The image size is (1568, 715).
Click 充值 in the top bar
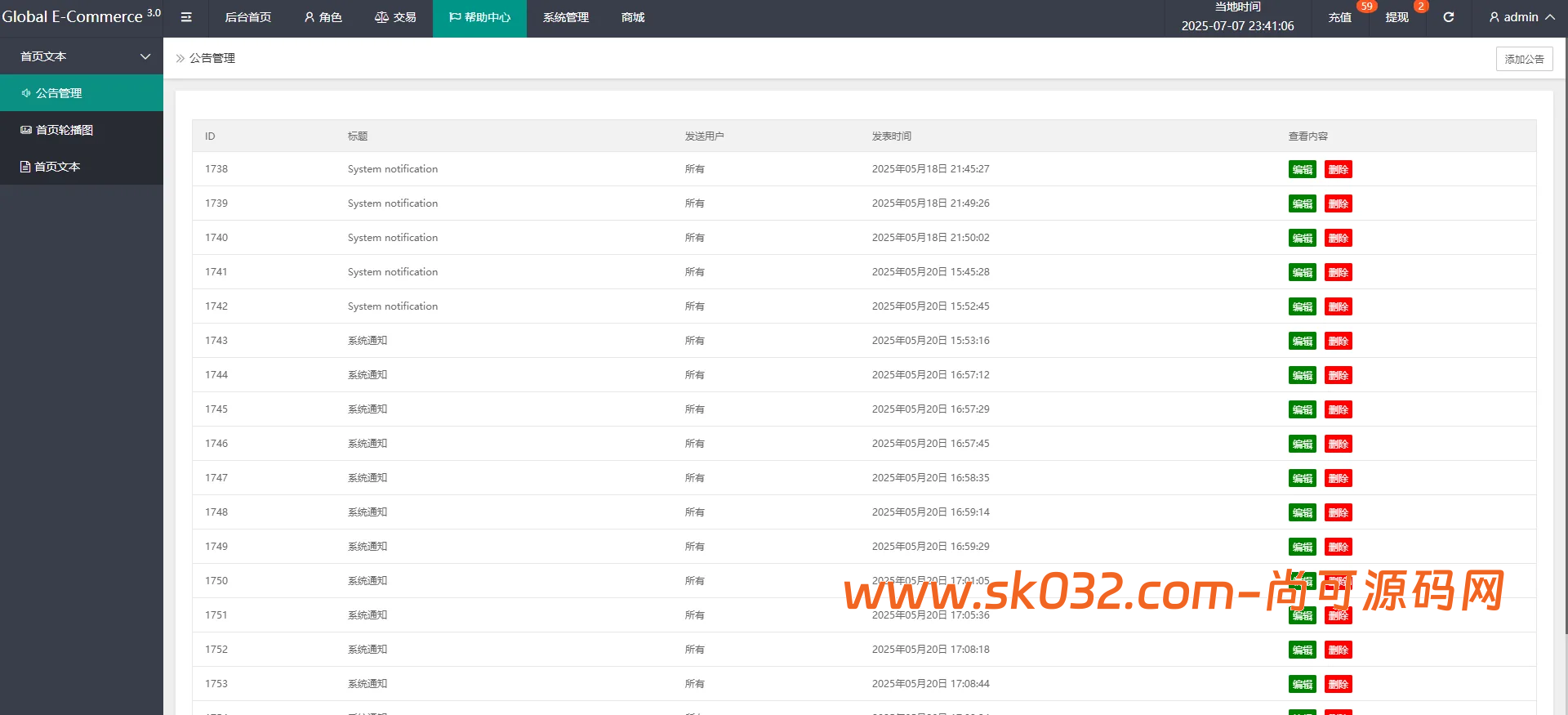1339,17
